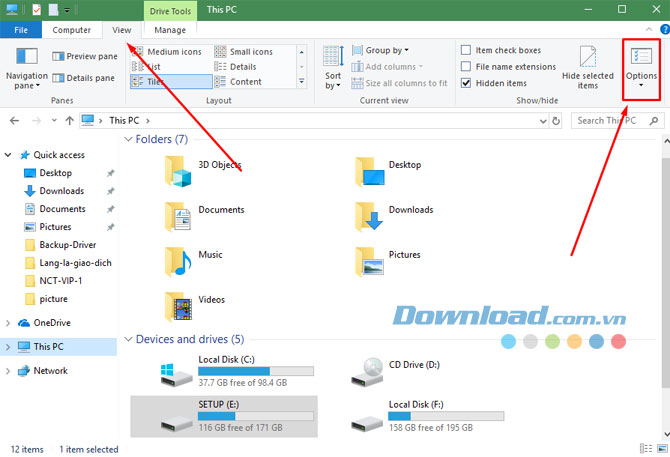Go up one folder level
Viewport: 670px width, 457px height.
70,121
